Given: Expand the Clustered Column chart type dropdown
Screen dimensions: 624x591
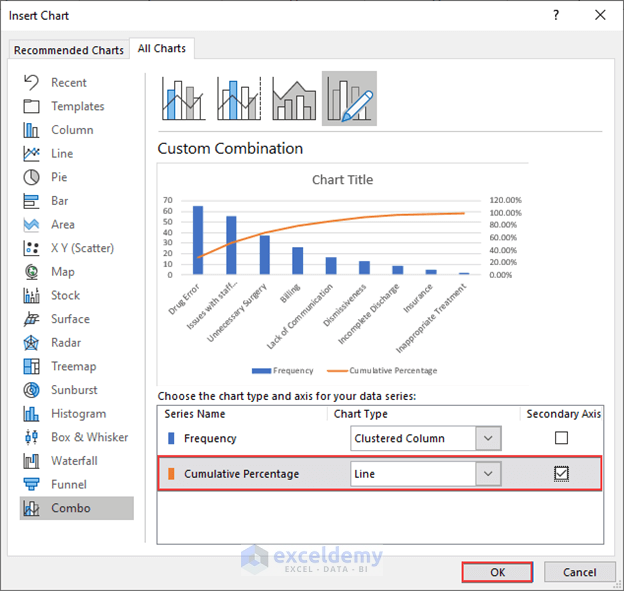Looking at the screenshot, I should 488,438.
